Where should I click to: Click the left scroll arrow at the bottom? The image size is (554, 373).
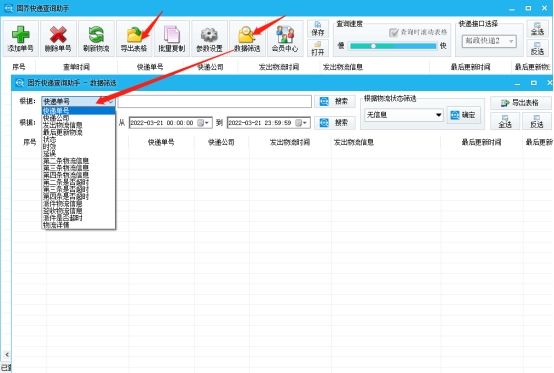tap(7, 354)
